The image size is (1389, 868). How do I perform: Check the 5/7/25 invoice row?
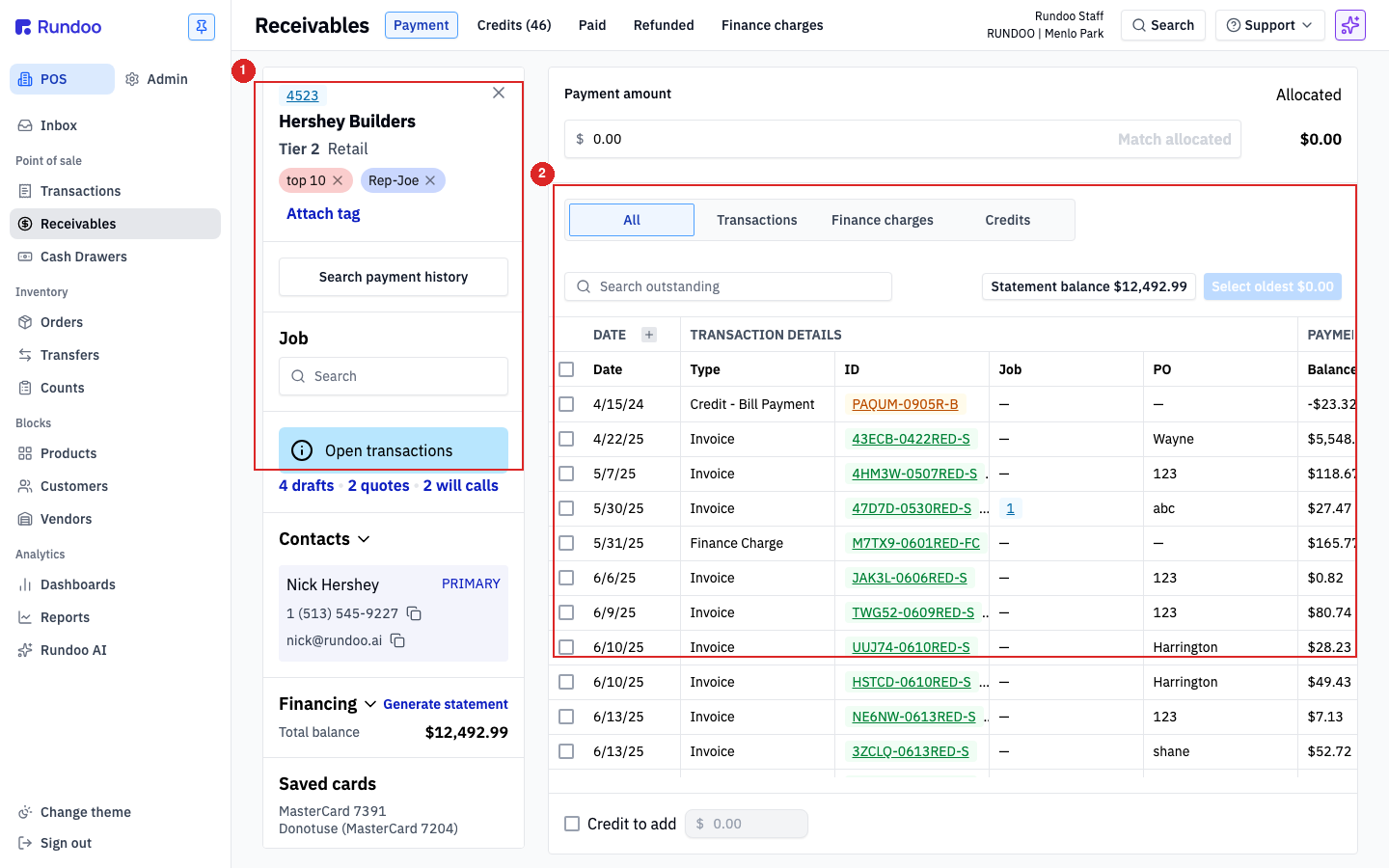pos(566,474)
